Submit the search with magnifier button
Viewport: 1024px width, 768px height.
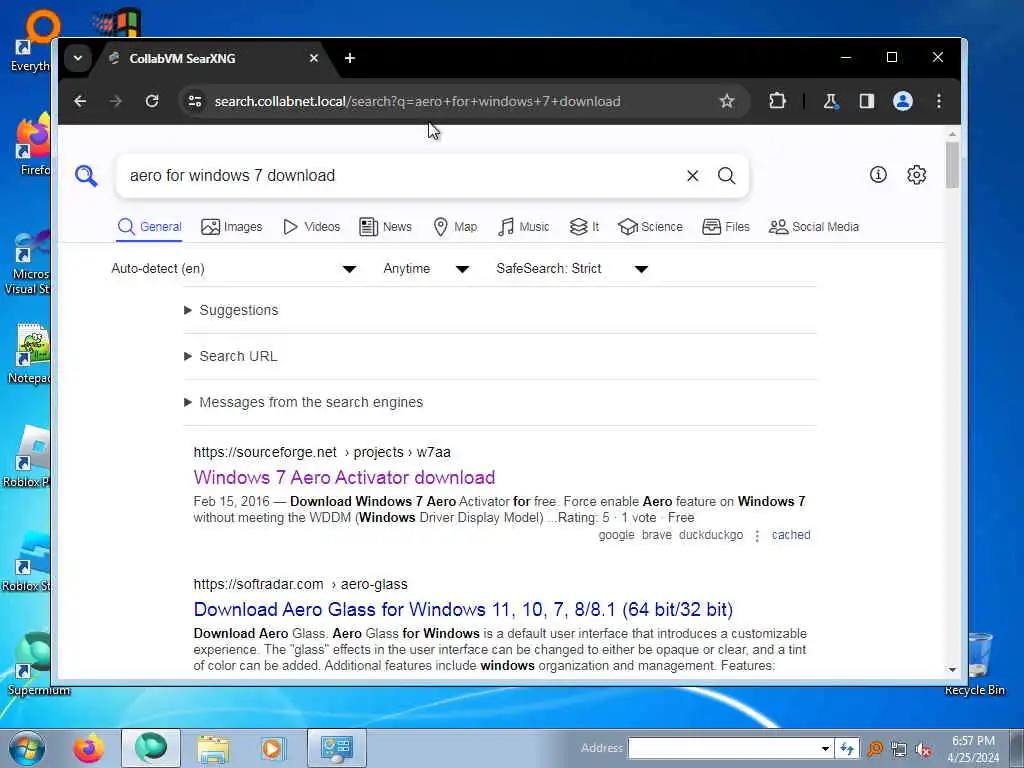[726, 176]
